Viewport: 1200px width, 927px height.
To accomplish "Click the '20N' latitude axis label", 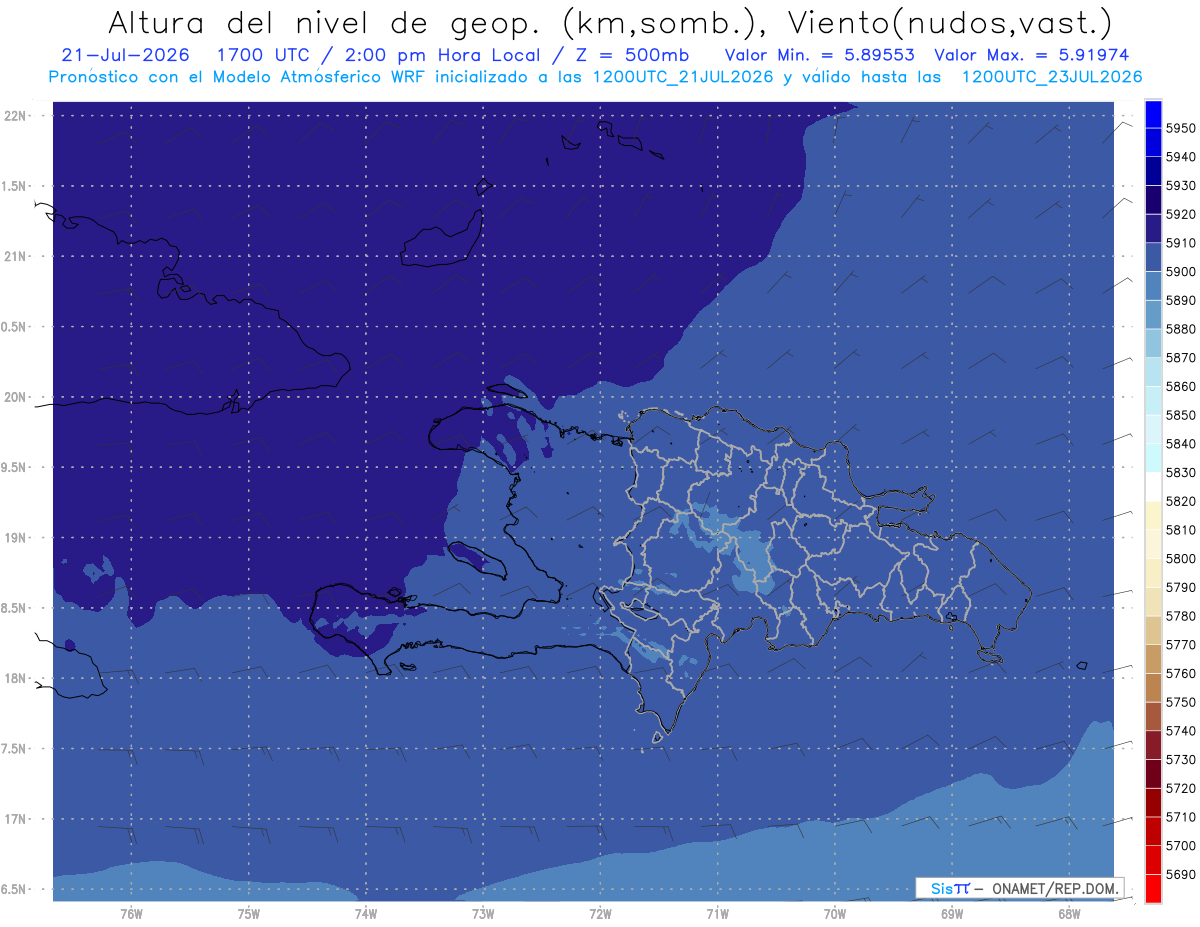I will point(15,397).
